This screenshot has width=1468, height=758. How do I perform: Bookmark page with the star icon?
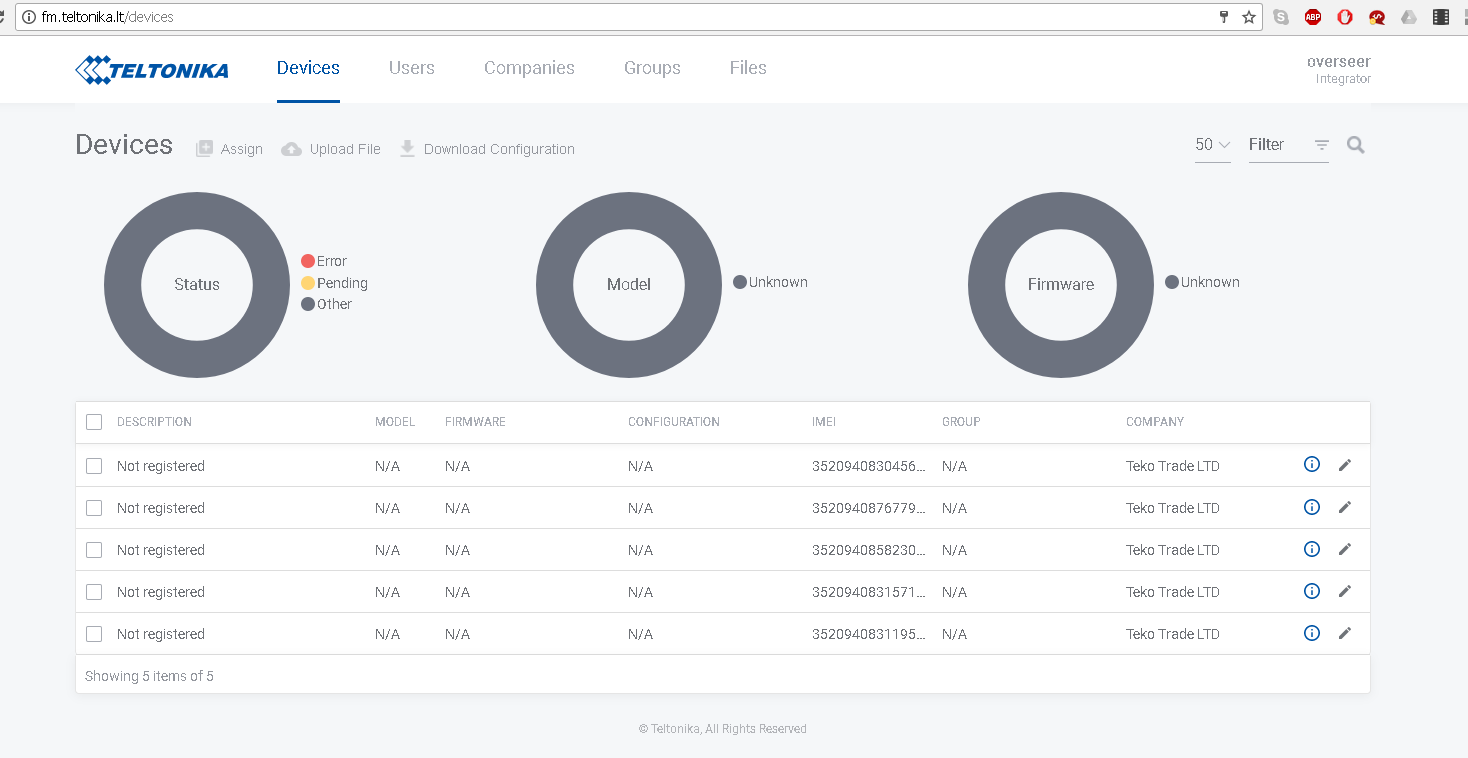(x=1249, y=17)
